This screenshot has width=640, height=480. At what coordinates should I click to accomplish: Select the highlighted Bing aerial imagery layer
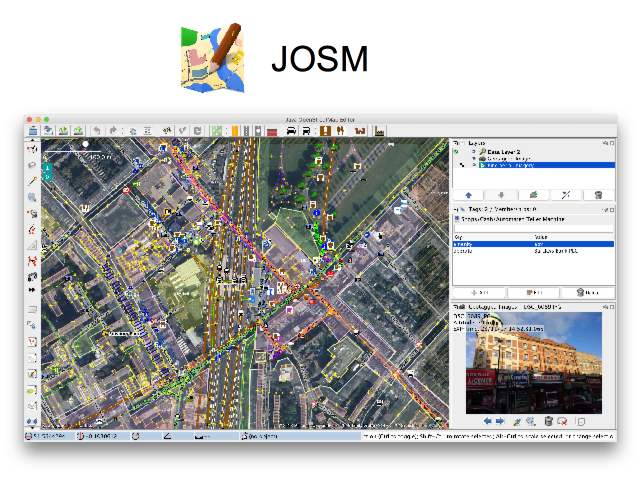point(547,165)
